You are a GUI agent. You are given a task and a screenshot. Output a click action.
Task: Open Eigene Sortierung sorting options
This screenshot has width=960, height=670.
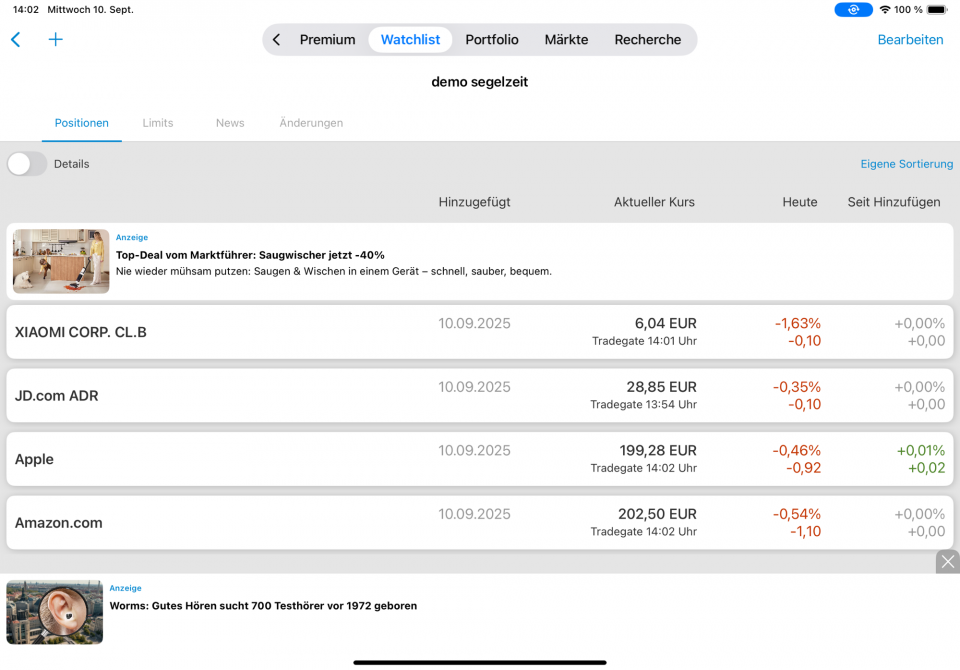coord(906,164)
